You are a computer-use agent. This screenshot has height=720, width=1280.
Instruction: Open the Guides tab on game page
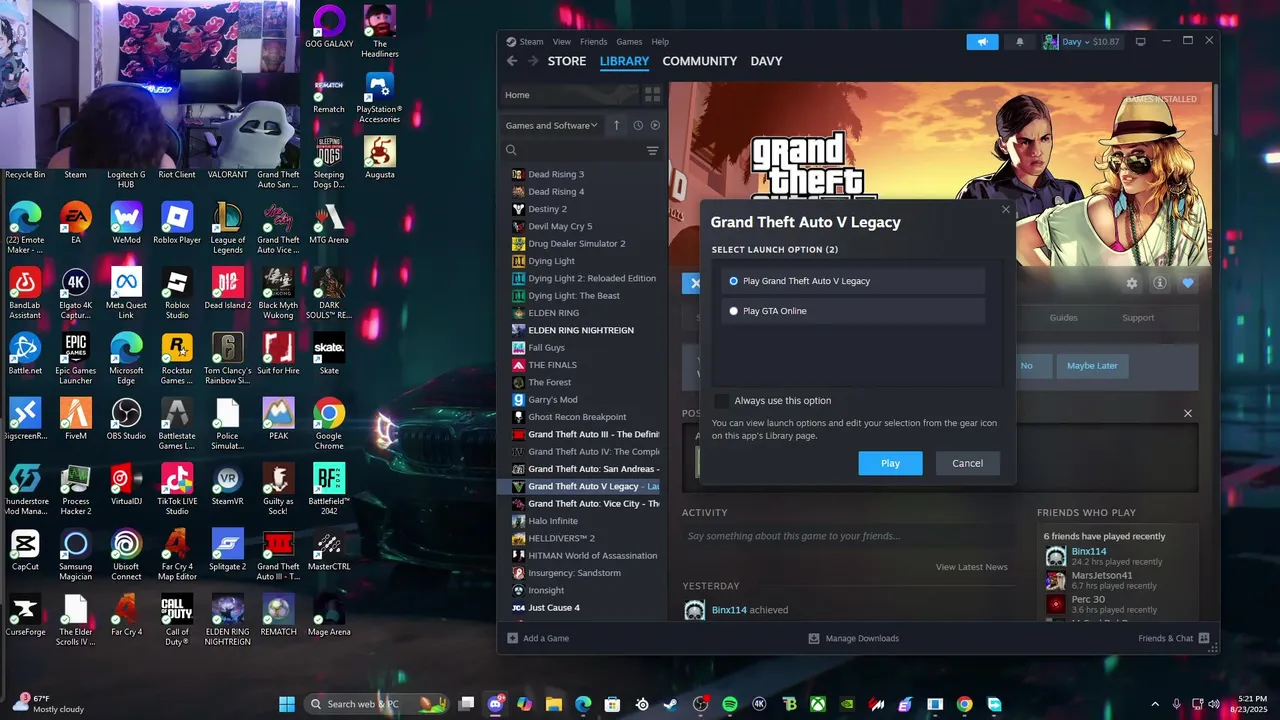pyautogui.click(x=1063, y=318)
